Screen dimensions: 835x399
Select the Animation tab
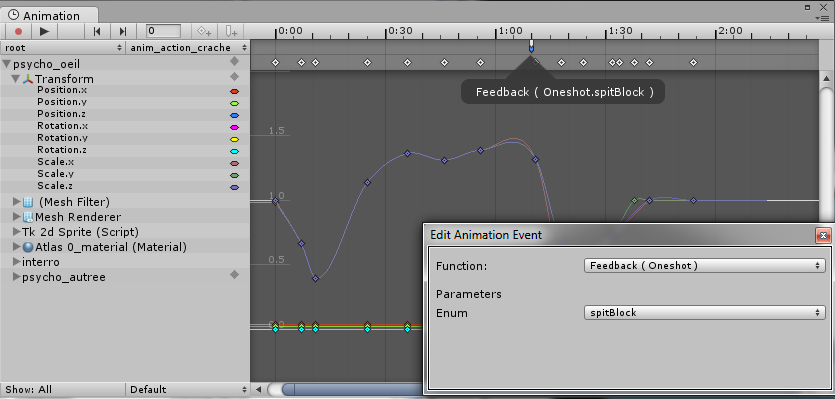(50, 15)
